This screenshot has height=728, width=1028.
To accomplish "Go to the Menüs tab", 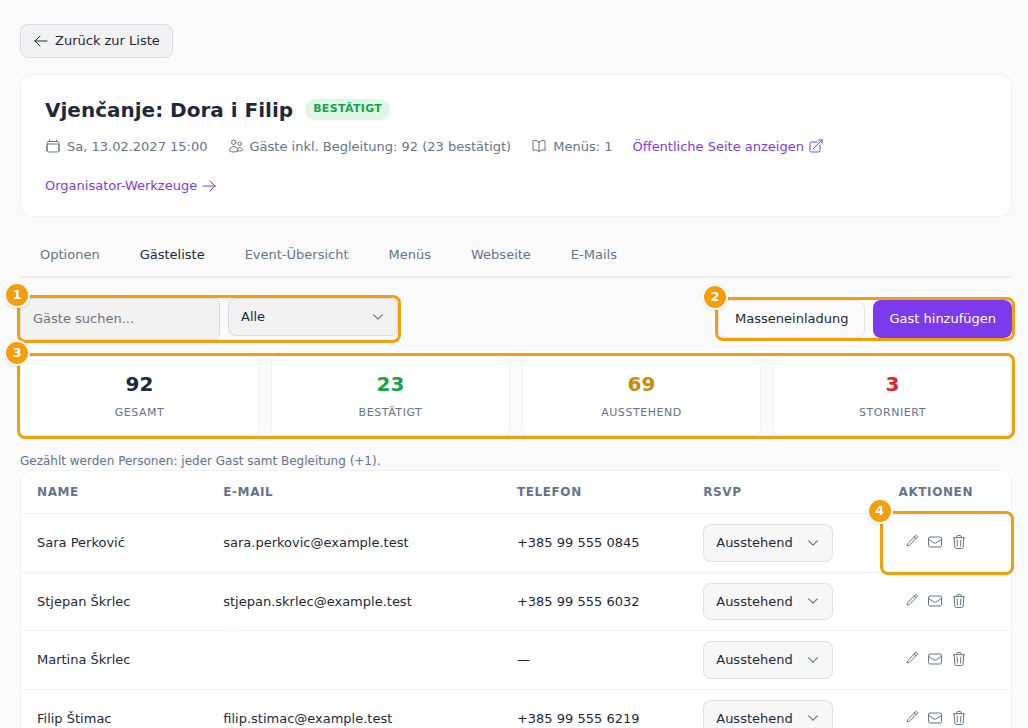I will pyautogui.click(x=410, y=254).
